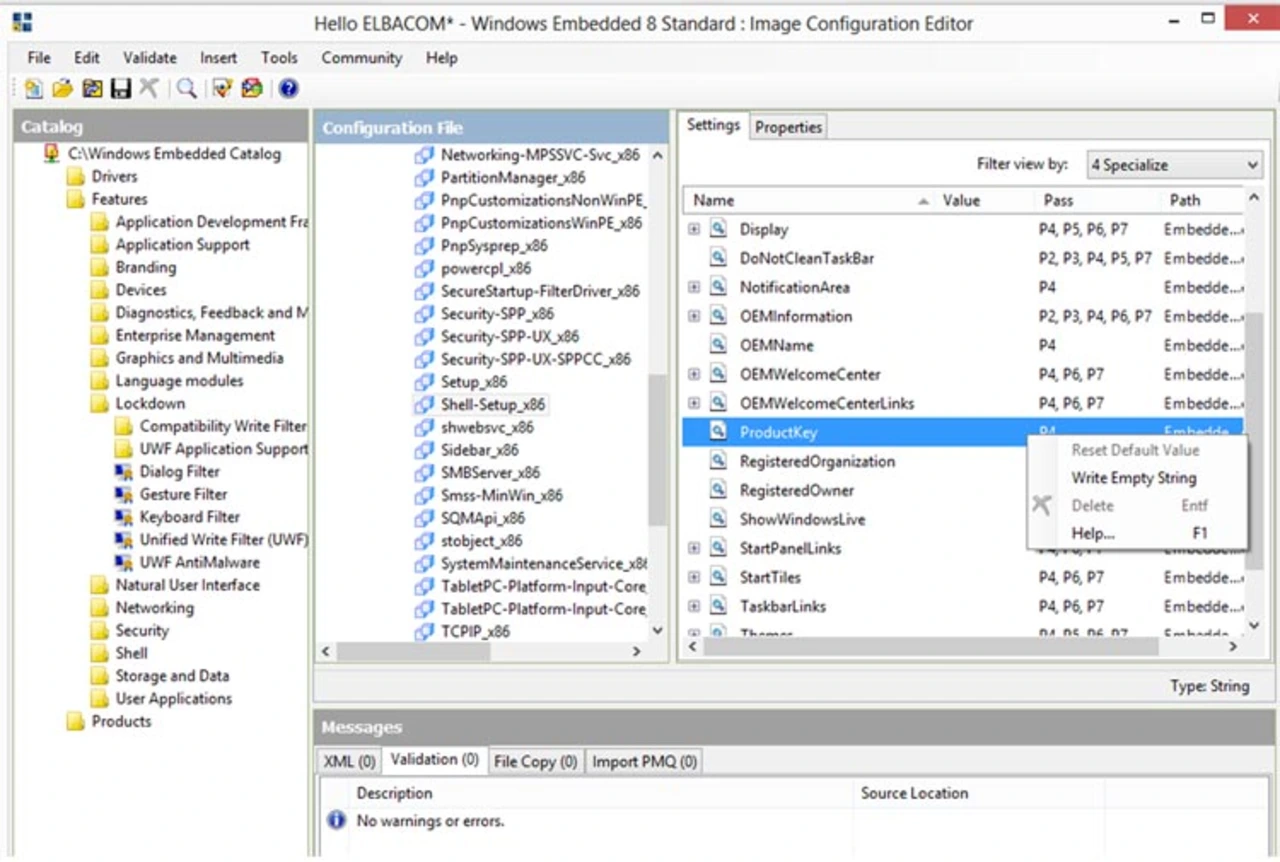This screenshot has width=1280, height=862.
Task: Click the Settings horizontal scrollbar right arrow
Action: (1233, 648)
